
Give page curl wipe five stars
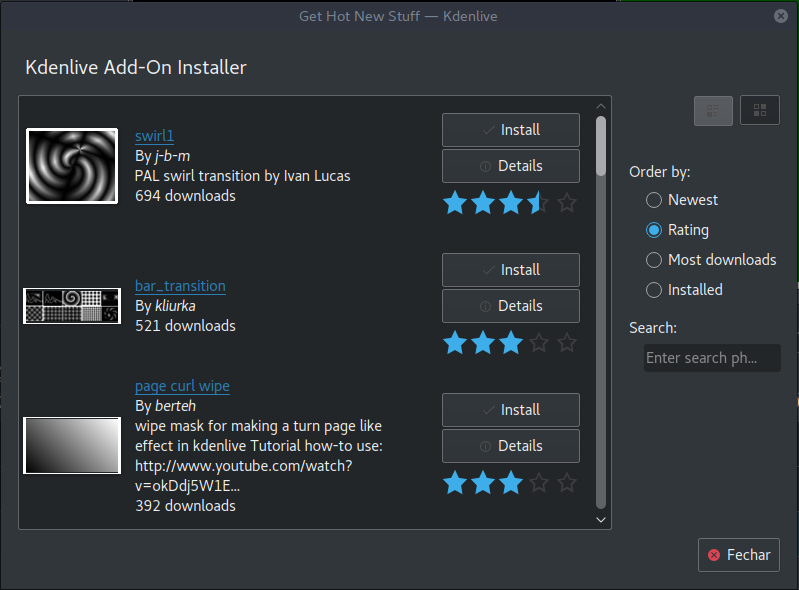click(x=567, y=483)
